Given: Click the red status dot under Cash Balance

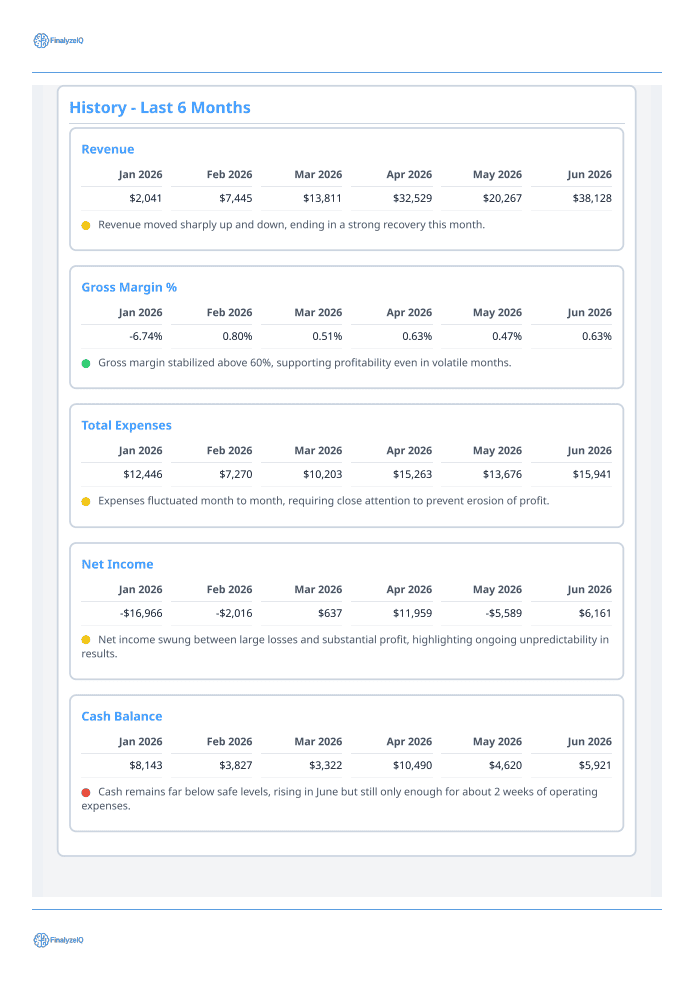Looking at the screenshot, I should [86, 792].
